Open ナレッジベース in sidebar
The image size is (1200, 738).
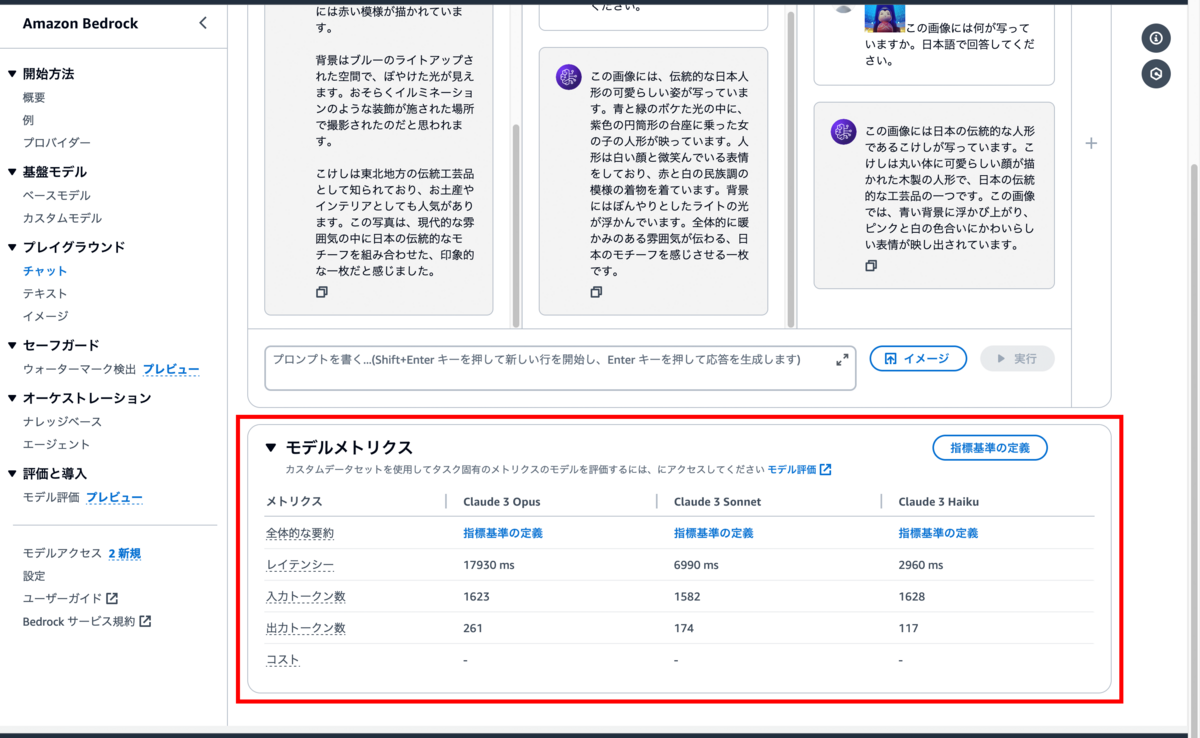point(62,422)
